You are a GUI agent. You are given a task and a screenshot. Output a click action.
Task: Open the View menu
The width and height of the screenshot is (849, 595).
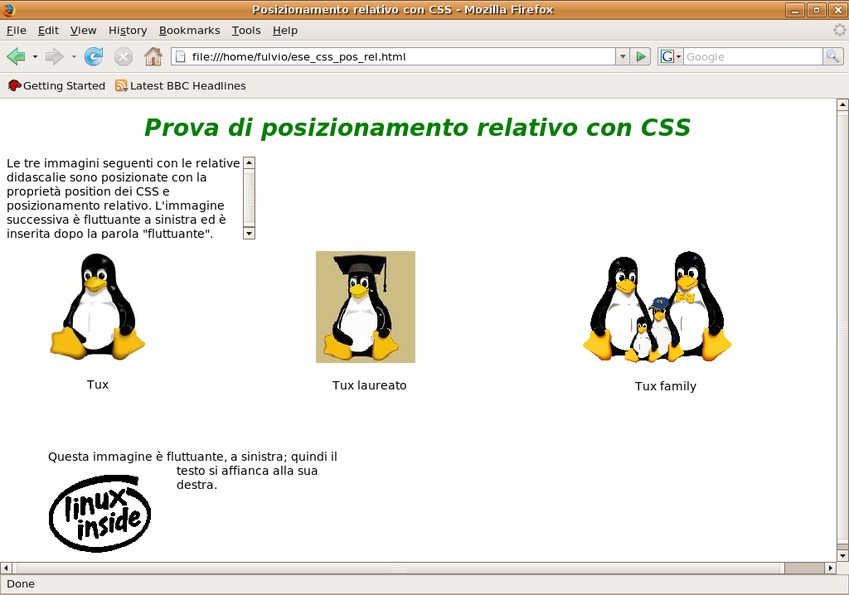pos(83,30)
